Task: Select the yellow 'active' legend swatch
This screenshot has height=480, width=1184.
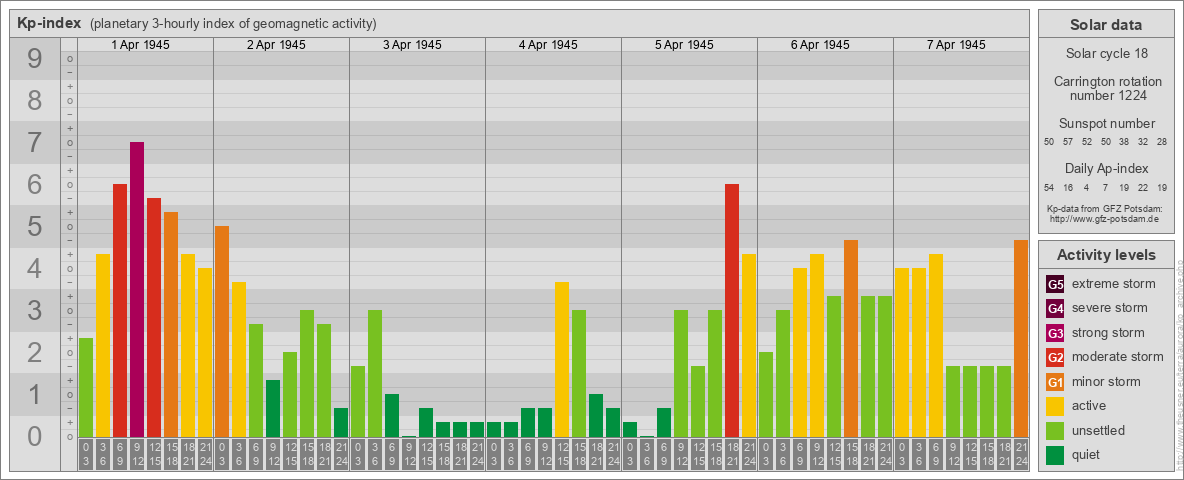Action: tap(1055, 406)
